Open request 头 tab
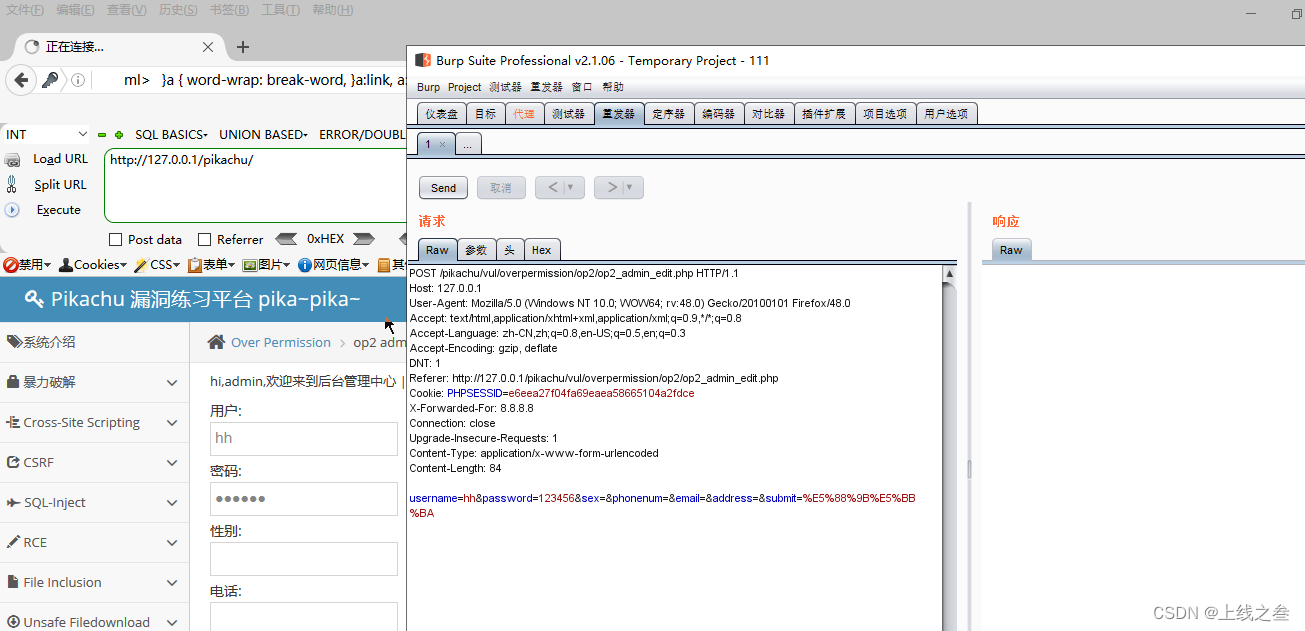The height and width of the screenshot is (631, 1305). [509, 250]
